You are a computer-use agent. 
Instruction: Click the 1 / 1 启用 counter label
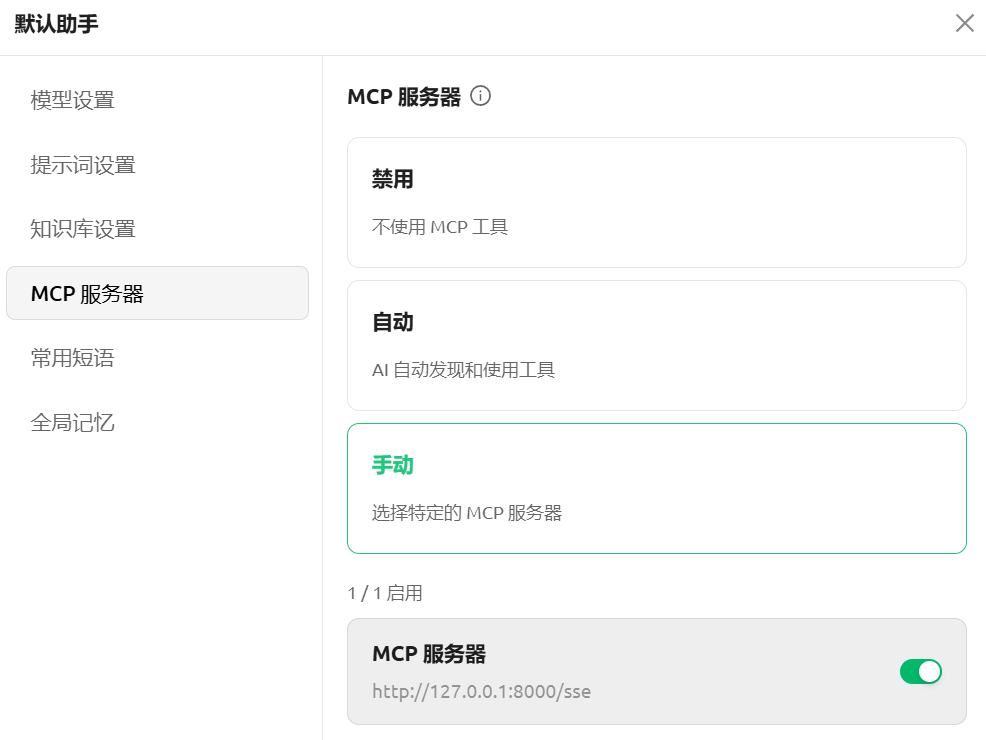(x=385, y=593)
